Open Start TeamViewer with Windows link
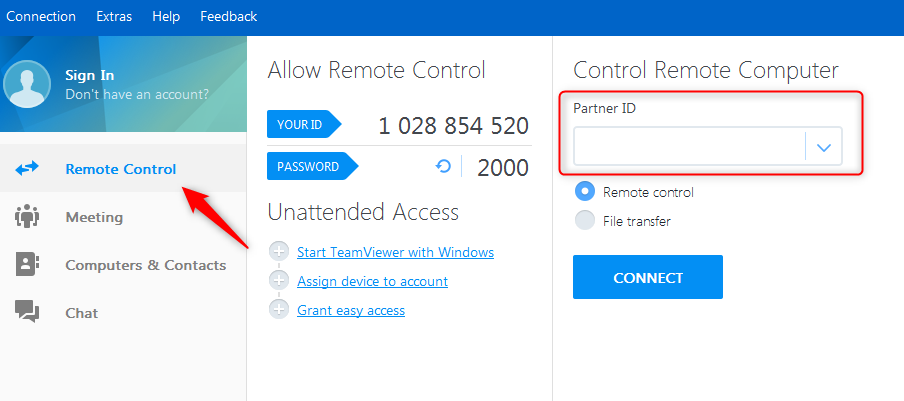The width and height of the screenshot is (904, 401). (x=395, y=252)
